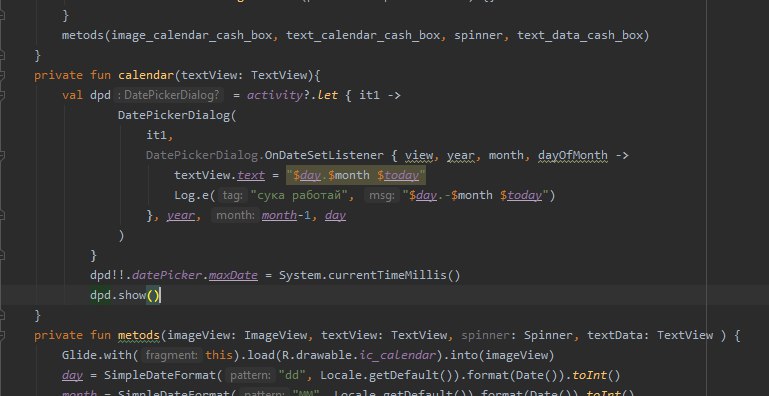Click the val keyword on the dpd line
Screen dimensions: 769x396
pyautogui.click(x=72, y=95)
